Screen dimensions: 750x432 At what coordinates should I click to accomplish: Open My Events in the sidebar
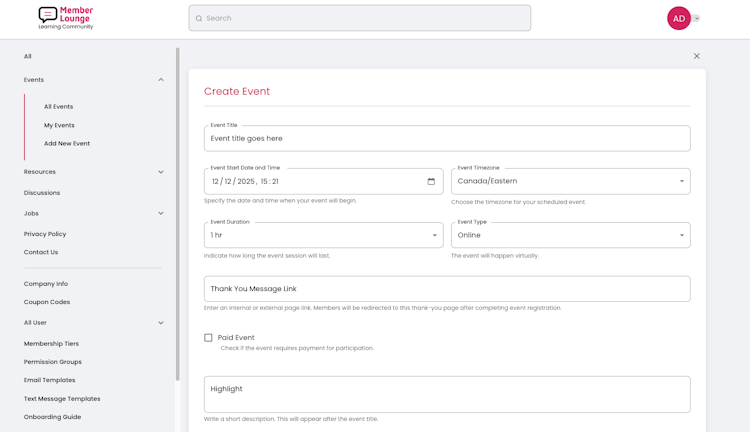[x=59, y=125]
